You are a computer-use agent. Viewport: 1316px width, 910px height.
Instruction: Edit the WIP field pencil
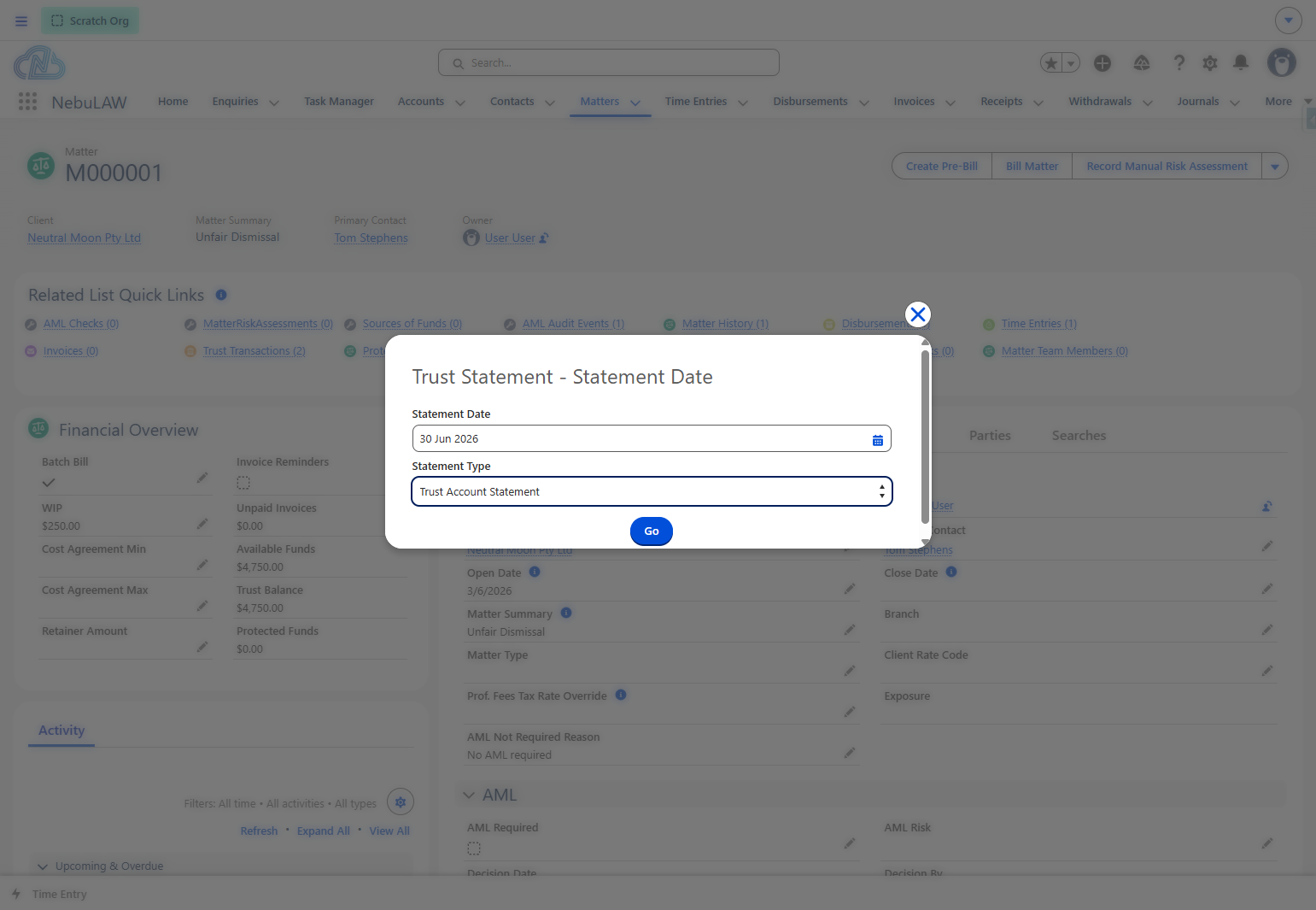pyautogui.click(x=202, y=524)
